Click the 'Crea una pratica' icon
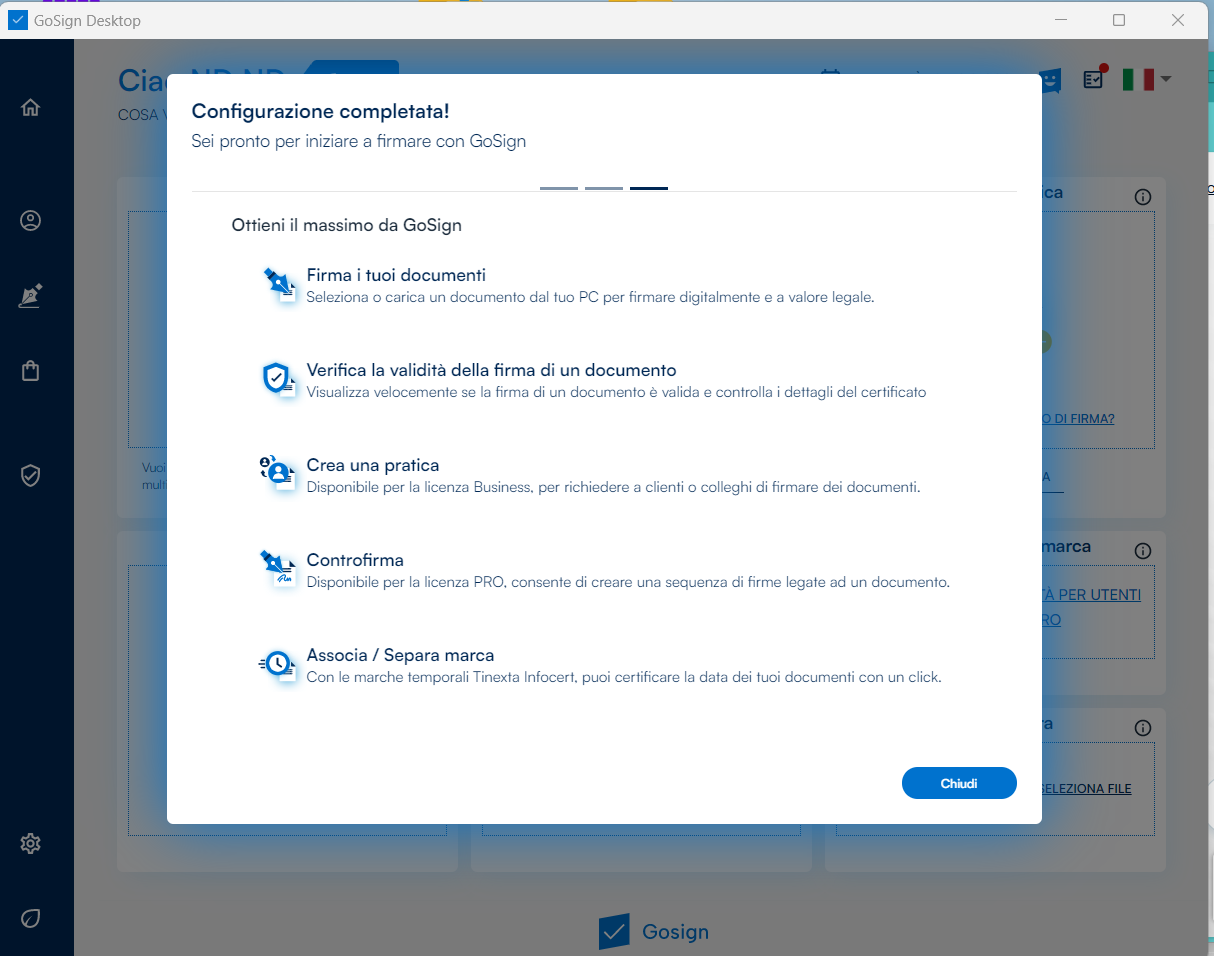 [x=279, y=475]
